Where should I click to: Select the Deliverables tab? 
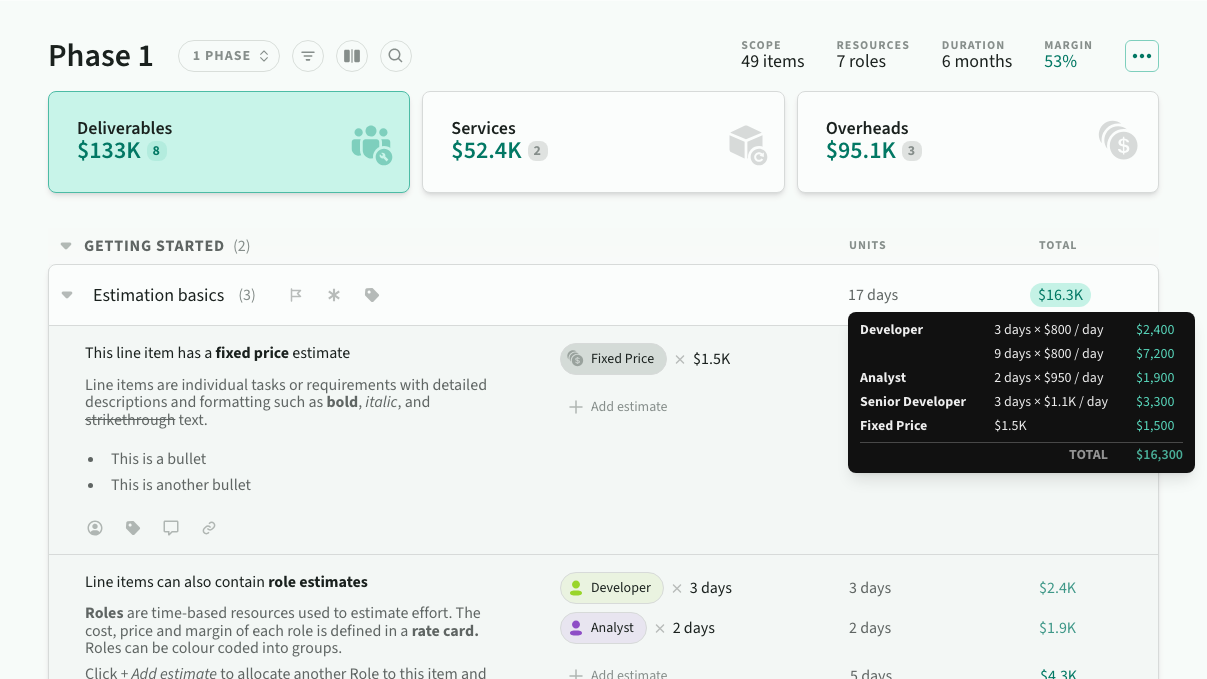(229, 142)
